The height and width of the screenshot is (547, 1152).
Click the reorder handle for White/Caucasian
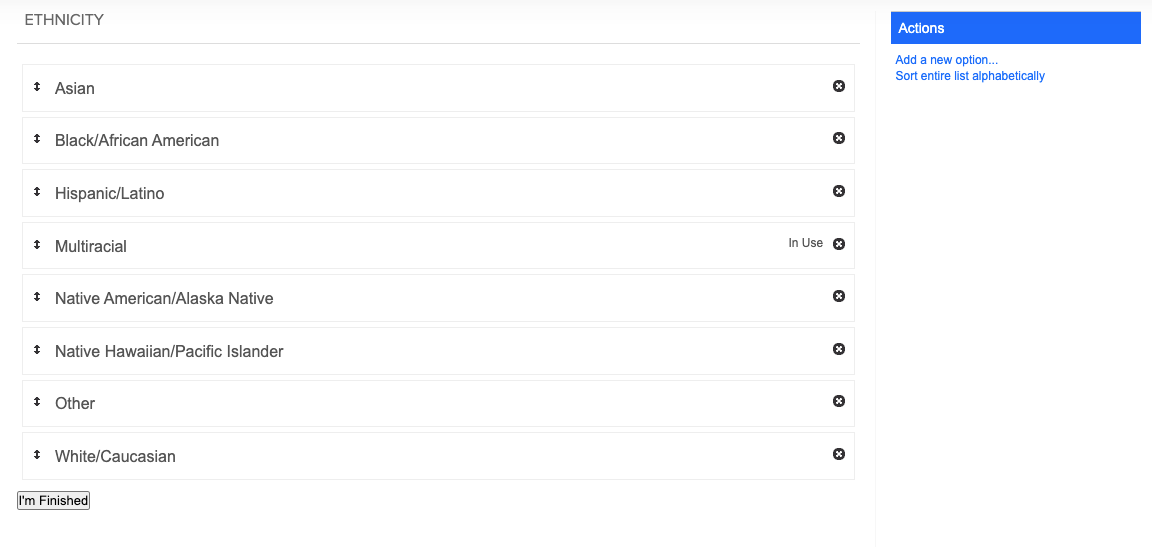pyautogui.click(x=37, y=454)
